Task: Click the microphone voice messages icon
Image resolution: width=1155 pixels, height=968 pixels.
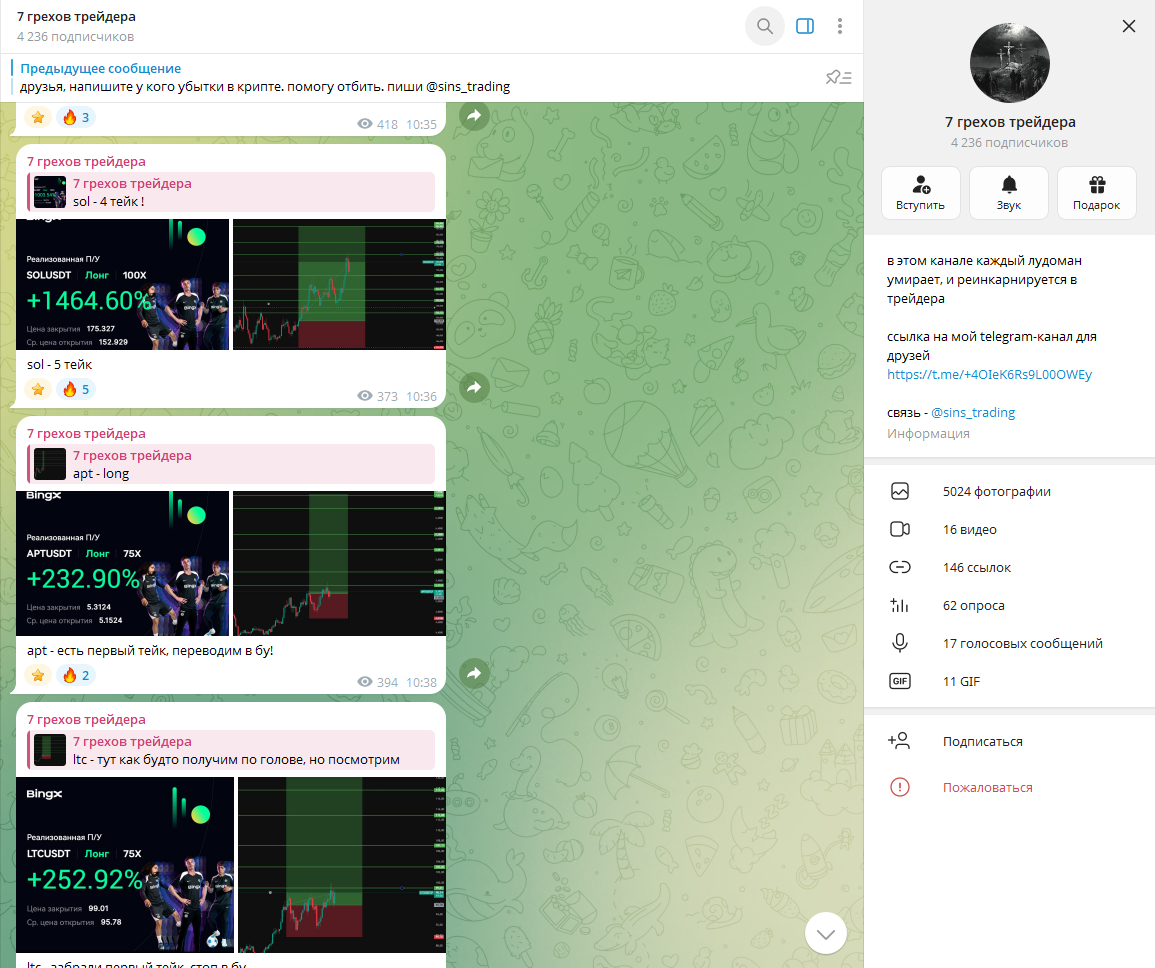Action: [900, 643]
